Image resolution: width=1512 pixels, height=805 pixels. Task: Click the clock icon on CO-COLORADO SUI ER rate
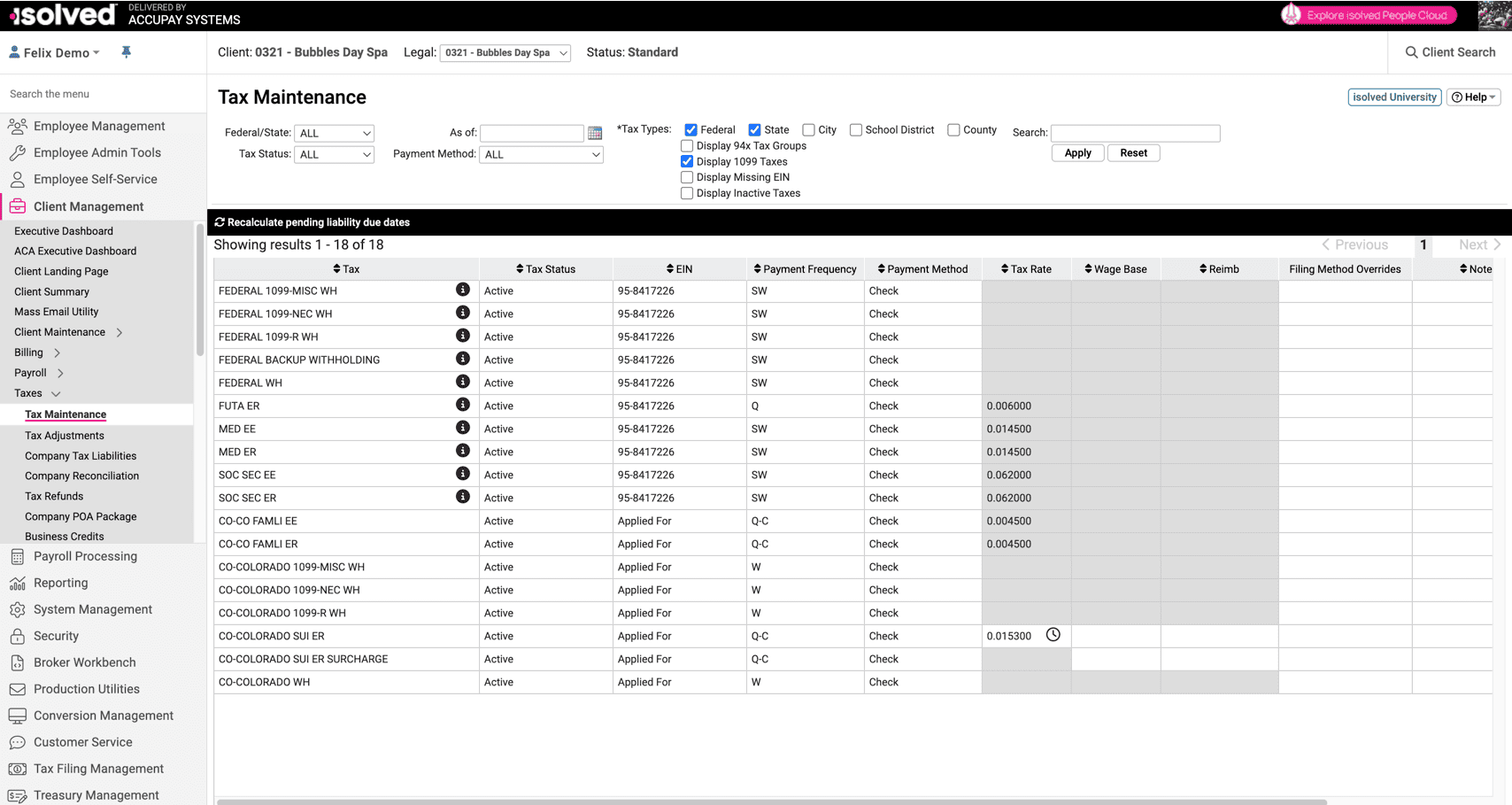pyautogui.click(x=1053, y=634)
